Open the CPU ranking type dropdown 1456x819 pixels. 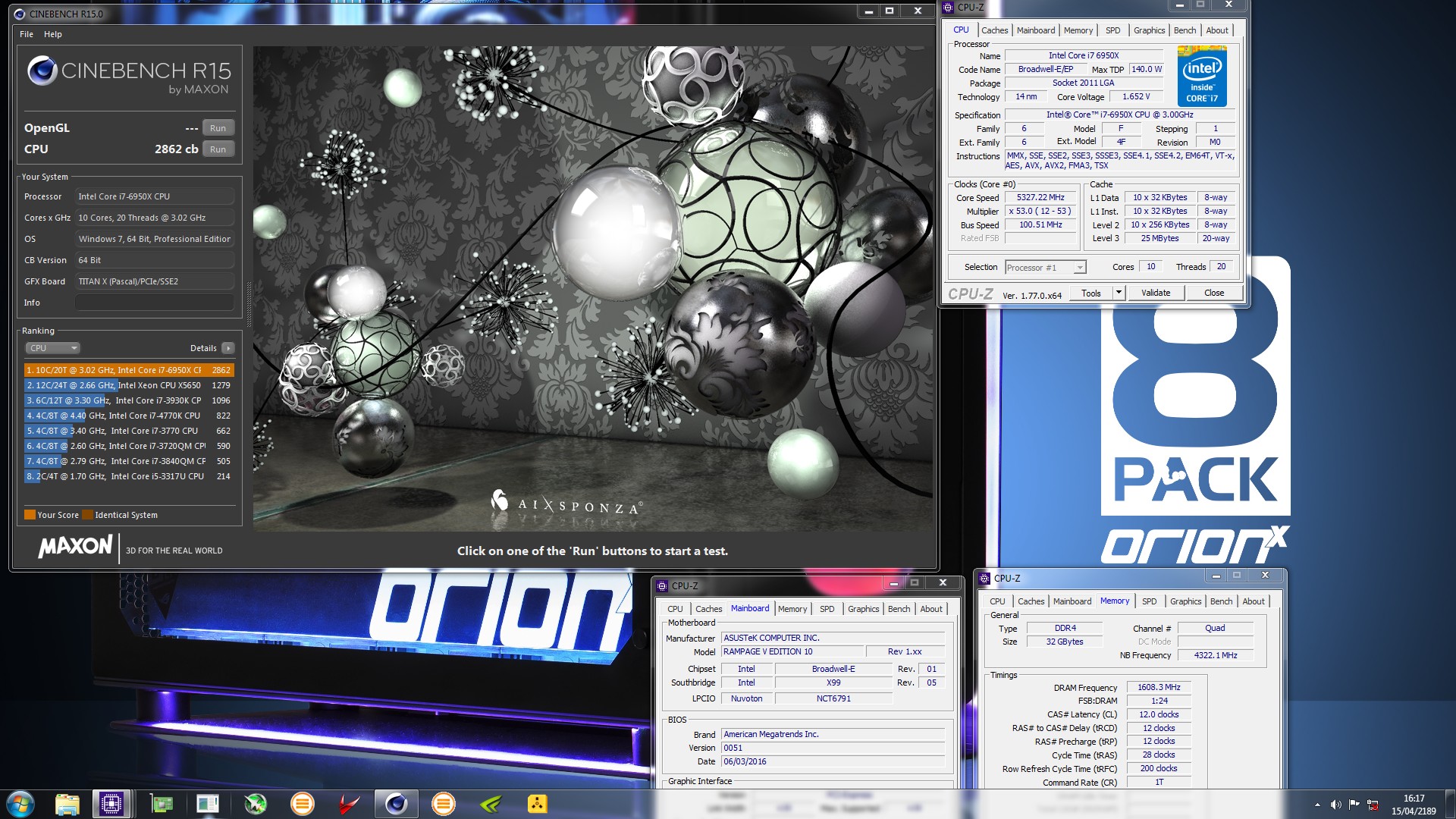53,348
